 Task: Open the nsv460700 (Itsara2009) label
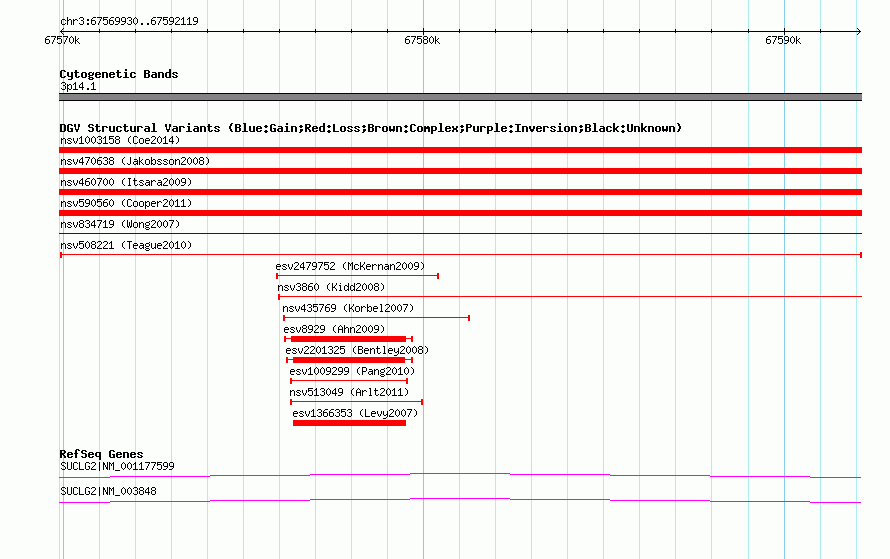(126, 182)
